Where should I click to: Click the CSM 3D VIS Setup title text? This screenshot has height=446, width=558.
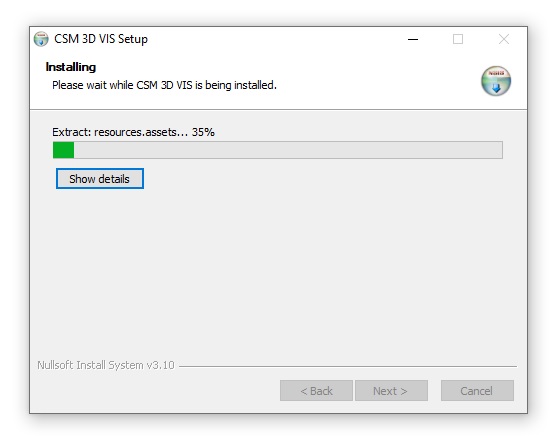tap(101, 39)
